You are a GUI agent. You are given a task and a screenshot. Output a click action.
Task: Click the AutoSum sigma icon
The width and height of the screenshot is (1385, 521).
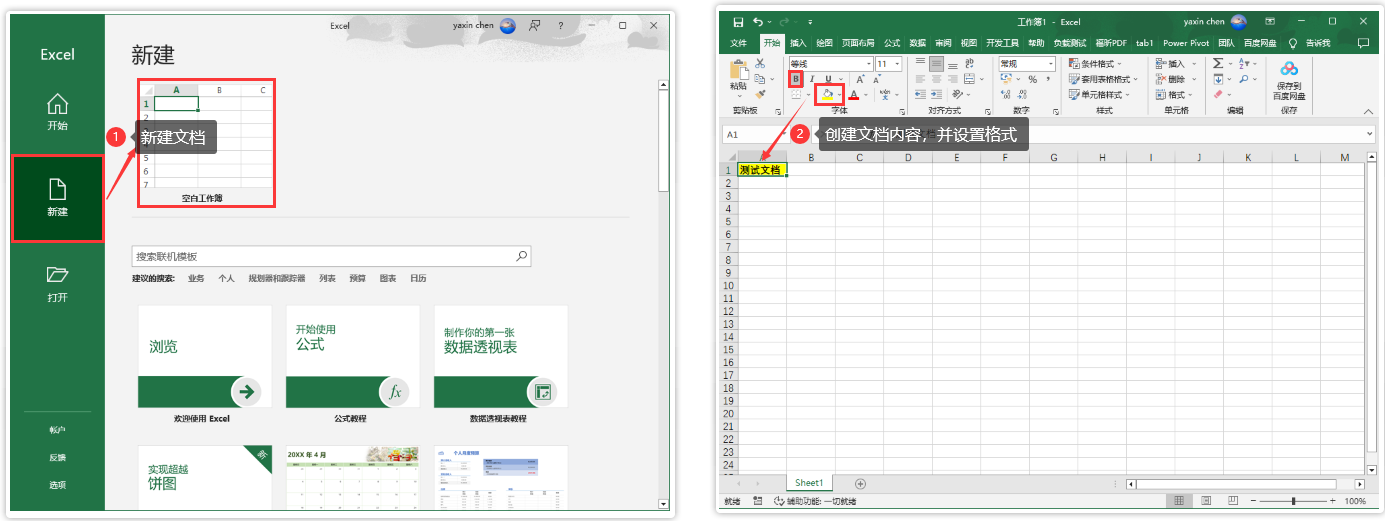[1217, 63]
